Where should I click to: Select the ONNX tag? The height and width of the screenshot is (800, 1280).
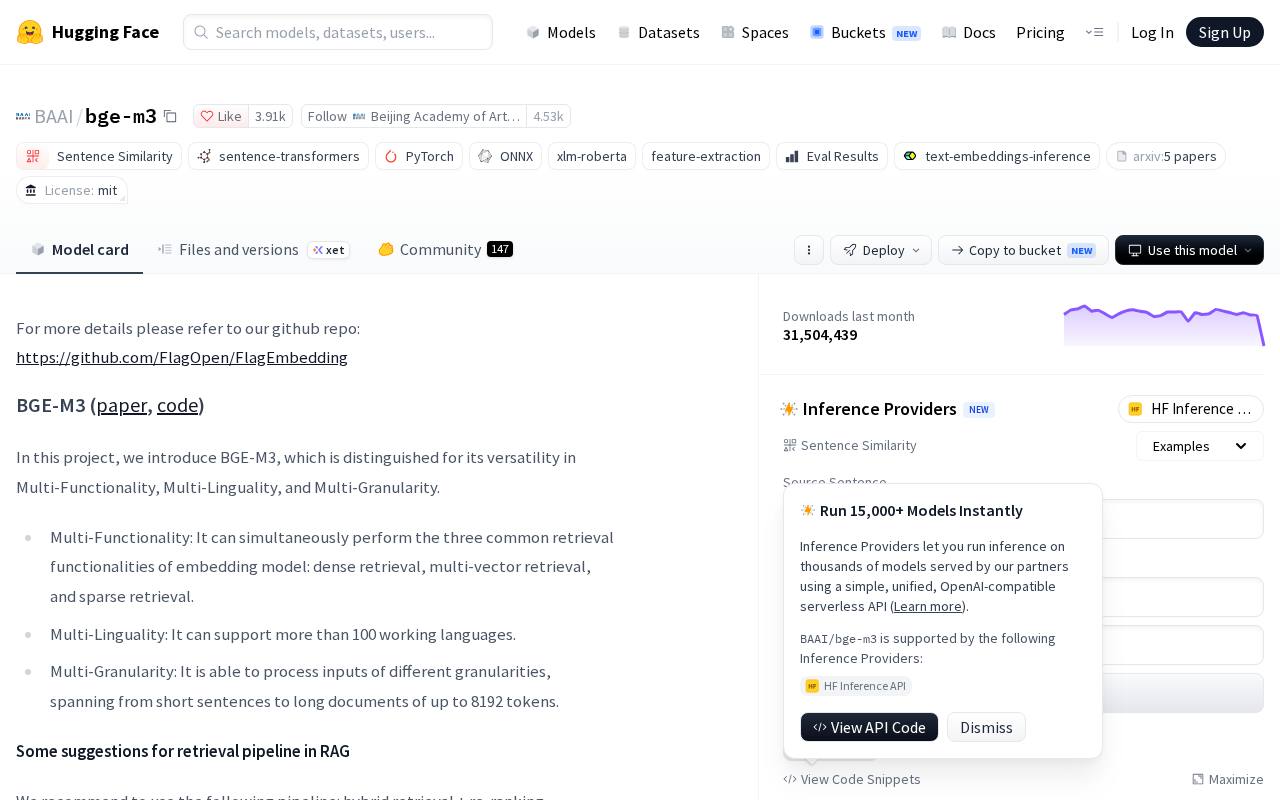point(505,156)
